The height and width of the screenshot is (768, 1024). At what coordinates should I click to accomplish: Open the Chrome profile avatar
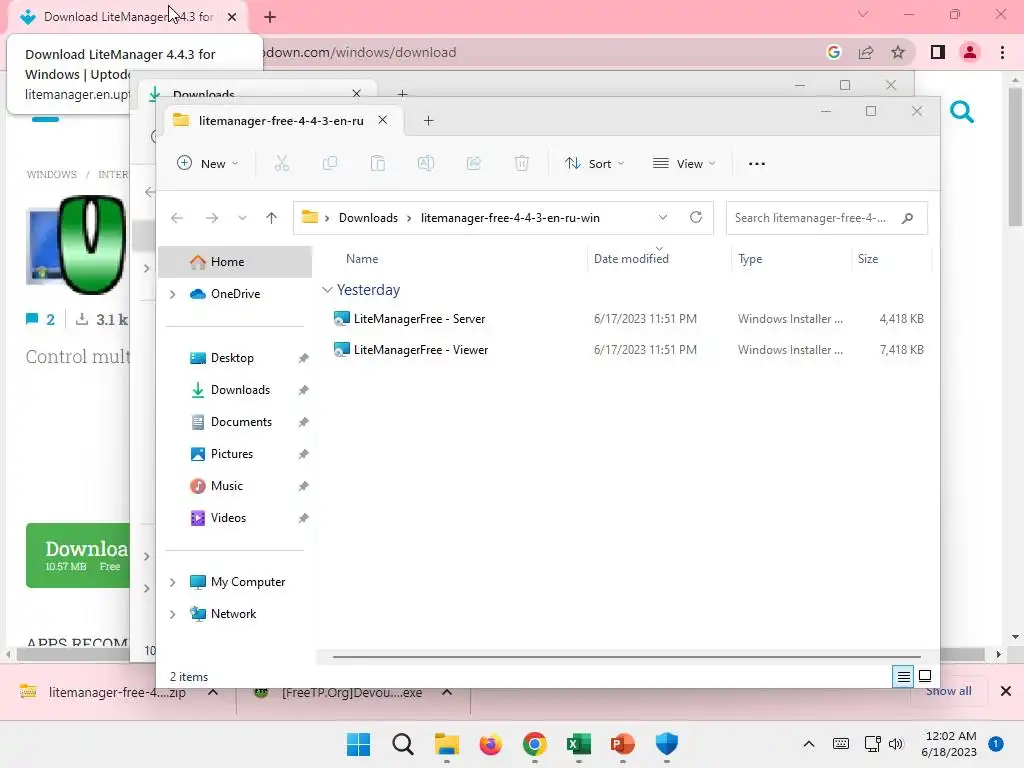click(x=970, y=52)
